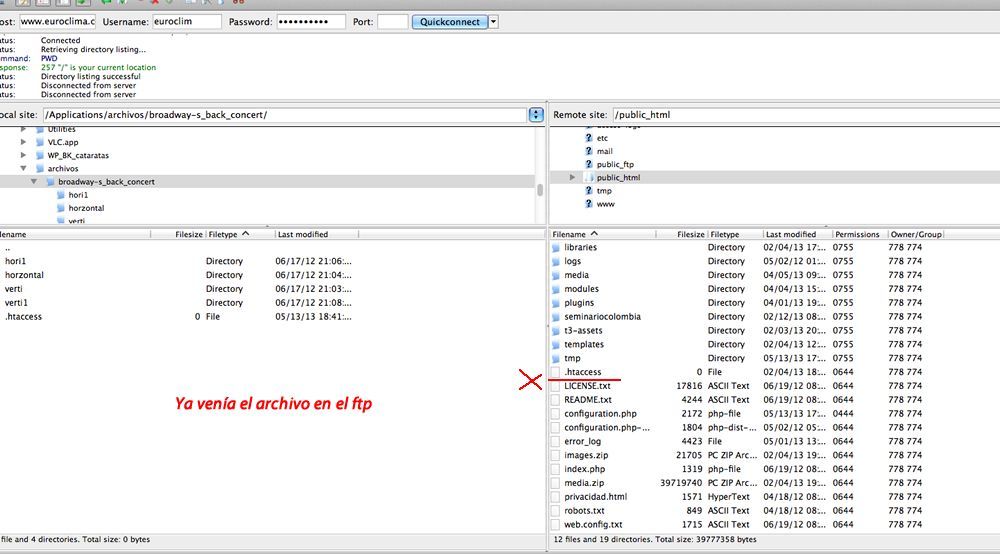1000x554 pixels.
Task: Focus the Host input field
Action: (57, 21)
